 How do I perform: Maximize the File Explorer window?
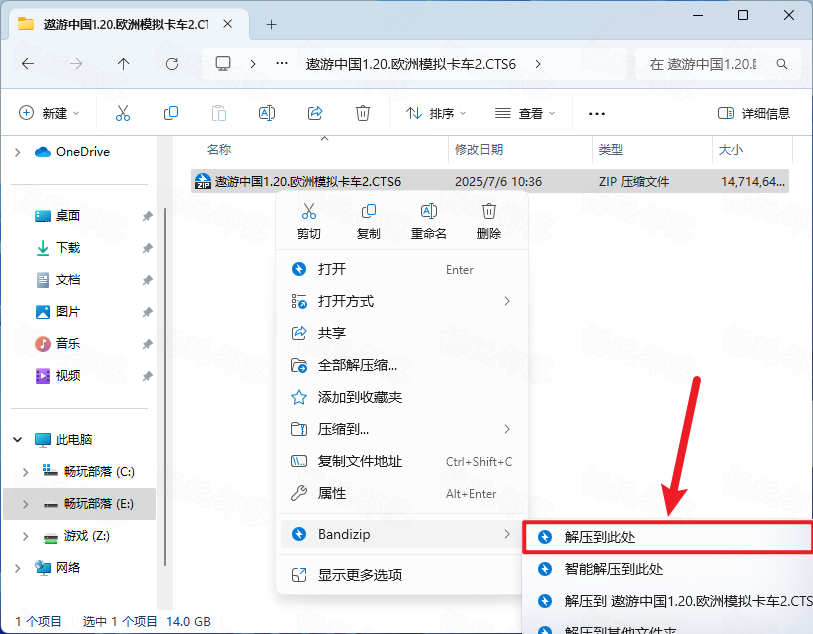[743, 15]
